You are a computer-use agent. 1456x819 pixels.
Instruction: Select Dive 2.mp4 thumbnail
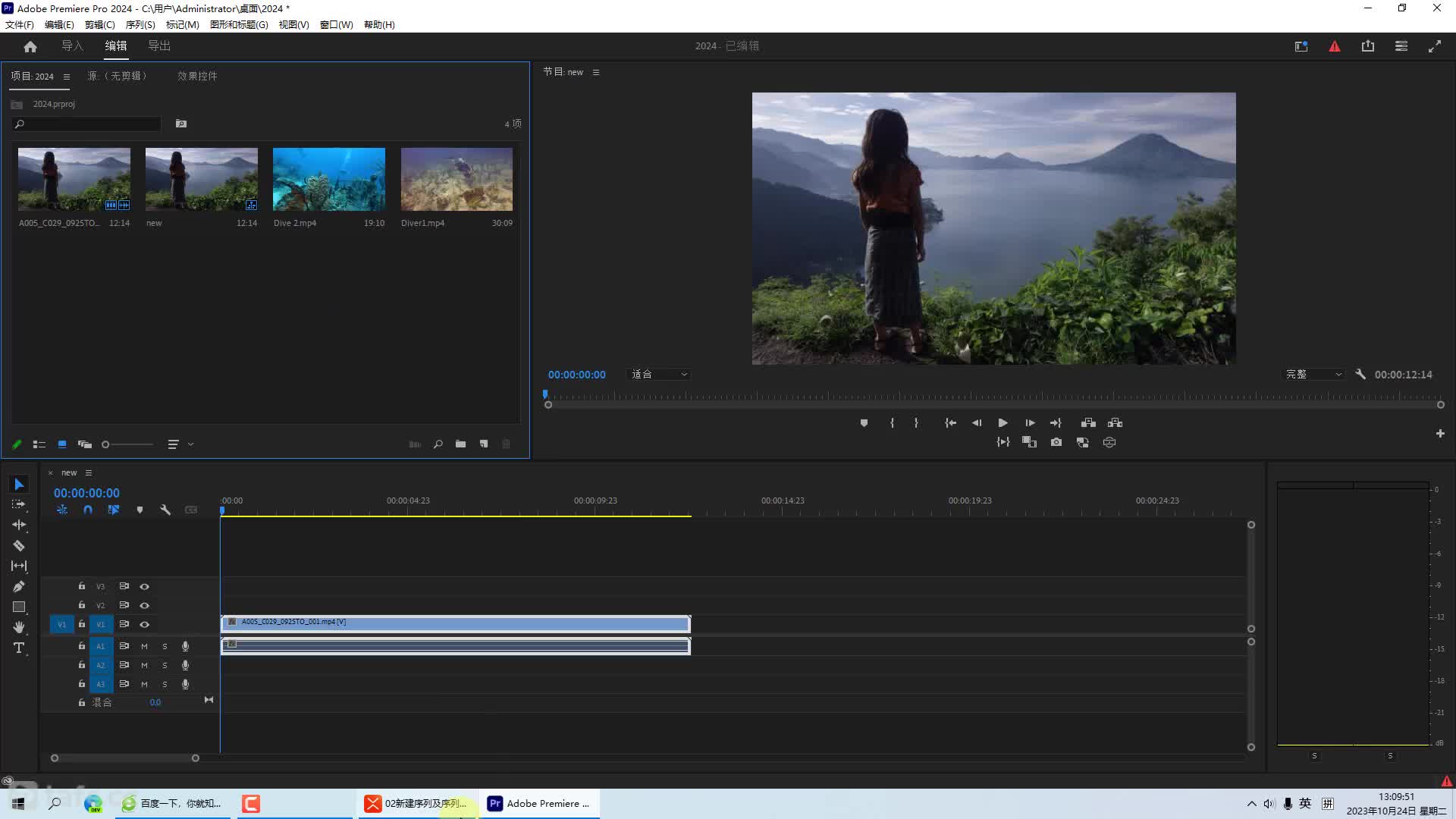tap(329, 180)
